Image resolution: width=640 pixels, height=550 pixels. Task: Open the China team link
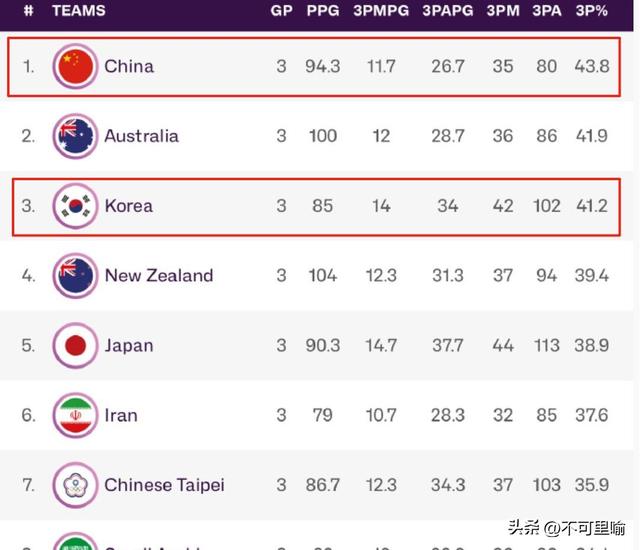pyautogui.click(x=129, y=66)
